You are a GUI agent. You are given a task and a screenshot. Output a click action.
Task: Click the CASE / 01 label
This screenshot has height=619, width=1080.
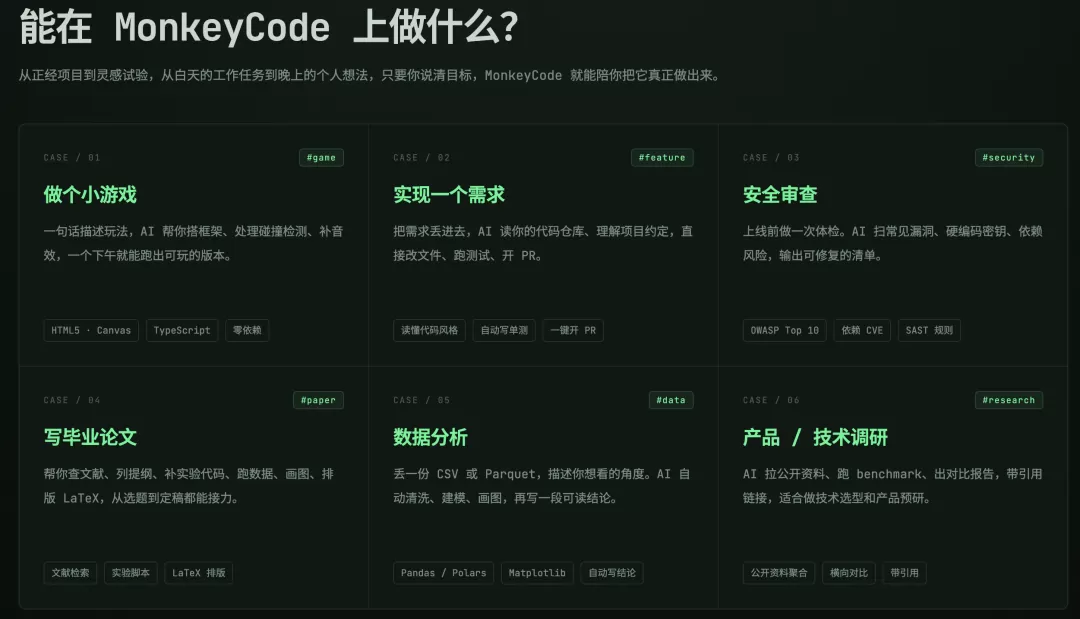point(72,158)
